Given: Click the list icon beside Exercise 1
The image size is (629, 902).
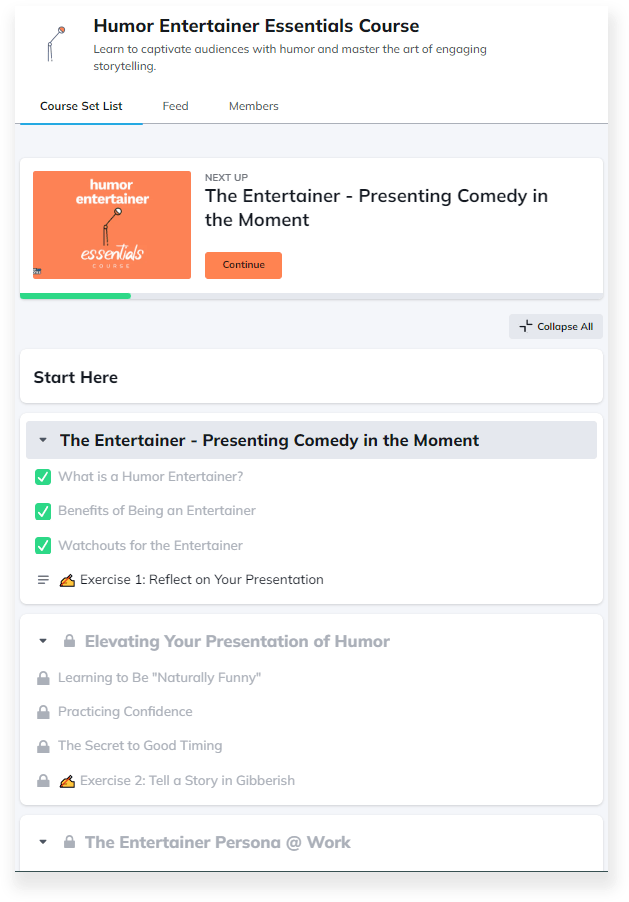Looking at the screenshot, I should (42, 579).
